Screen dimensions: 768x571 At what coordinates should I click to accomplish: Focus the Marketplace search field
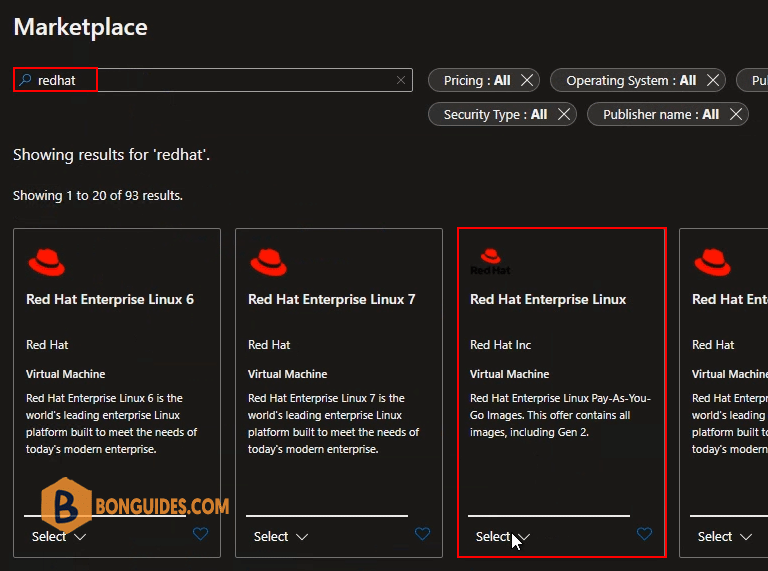[x=213, y=80]
